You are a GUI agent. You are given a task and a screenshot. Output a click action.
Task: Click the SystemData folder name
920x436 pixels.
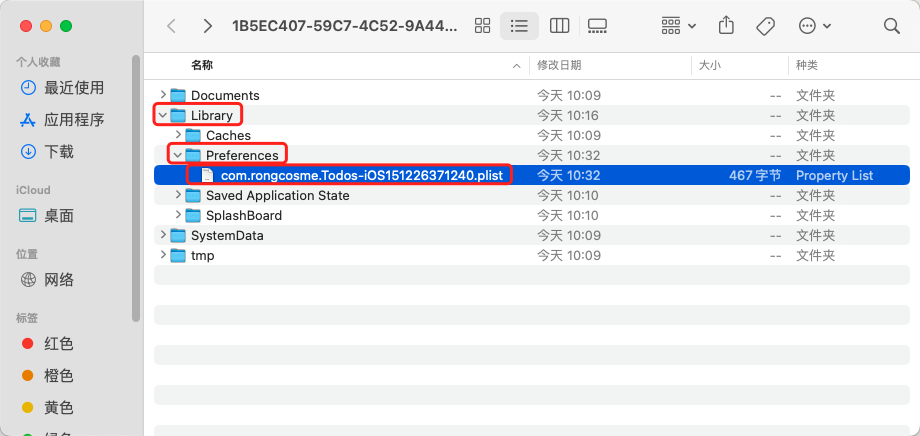click(227, 235)
